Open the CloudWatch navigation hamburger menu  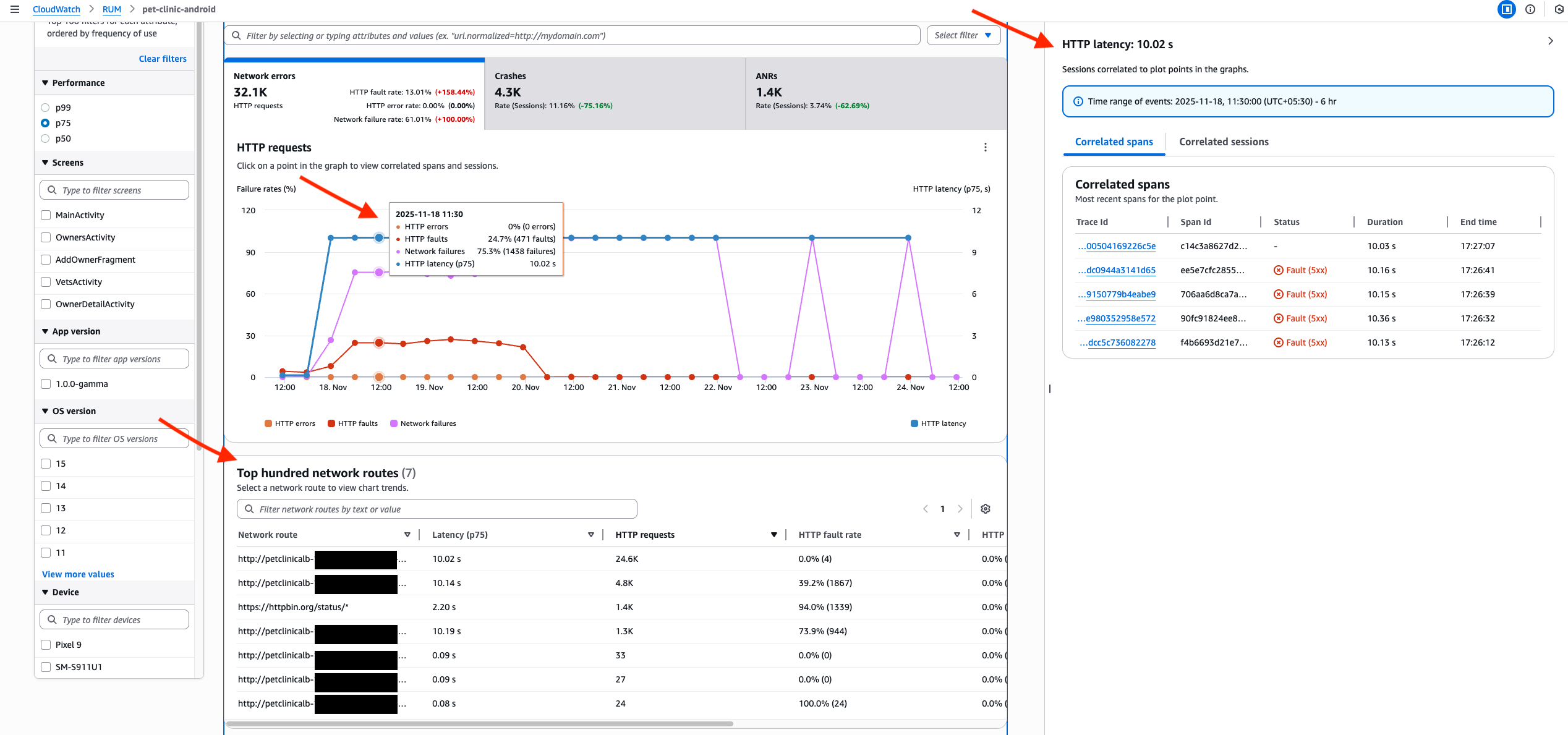[x=15, y=9]
